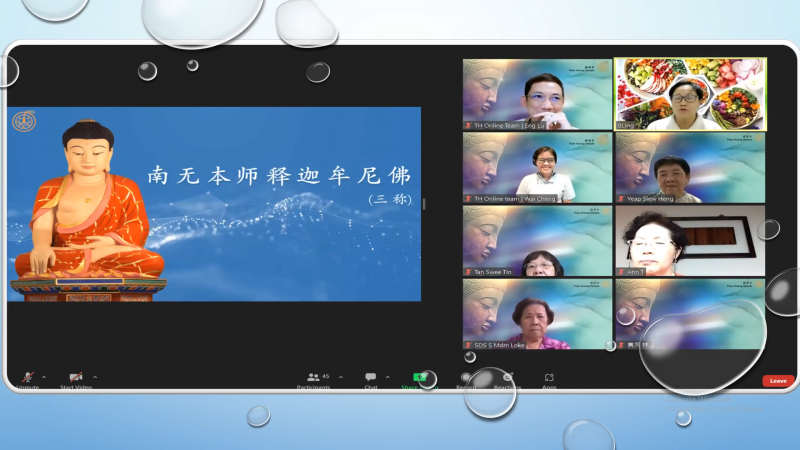Leave the meeting with red Leave button
Image resolution: width=800 pixels, height=450 pixels.
click(x=778, y=381)
